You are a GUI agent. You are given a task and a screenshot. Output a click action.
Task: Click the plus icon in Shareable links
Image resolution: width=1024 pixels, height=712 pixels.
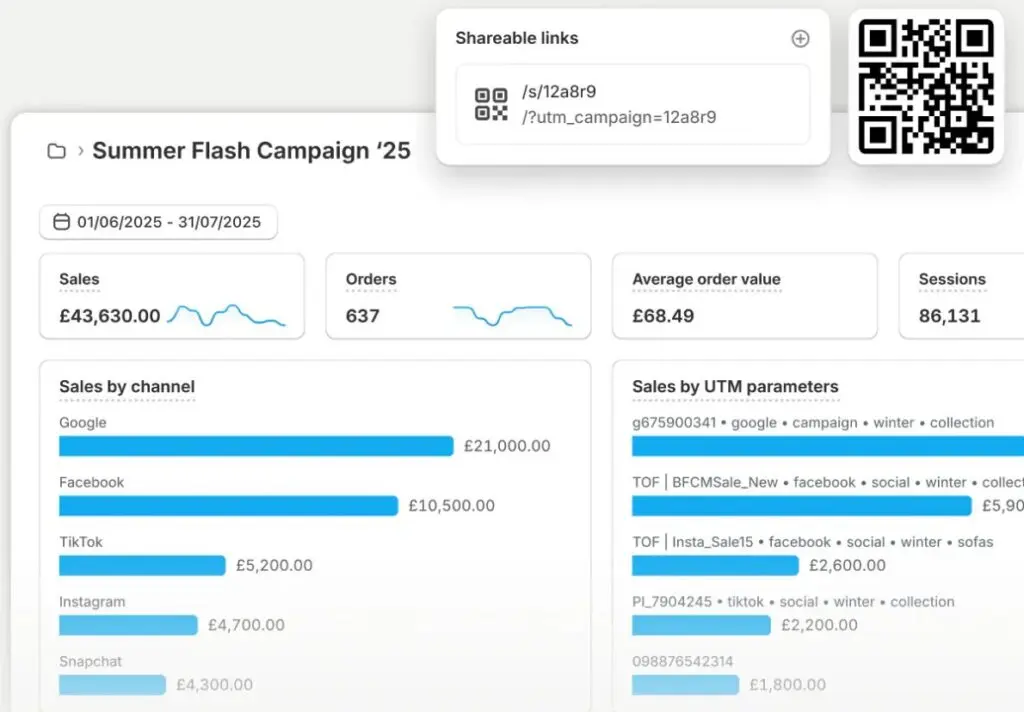800,39
